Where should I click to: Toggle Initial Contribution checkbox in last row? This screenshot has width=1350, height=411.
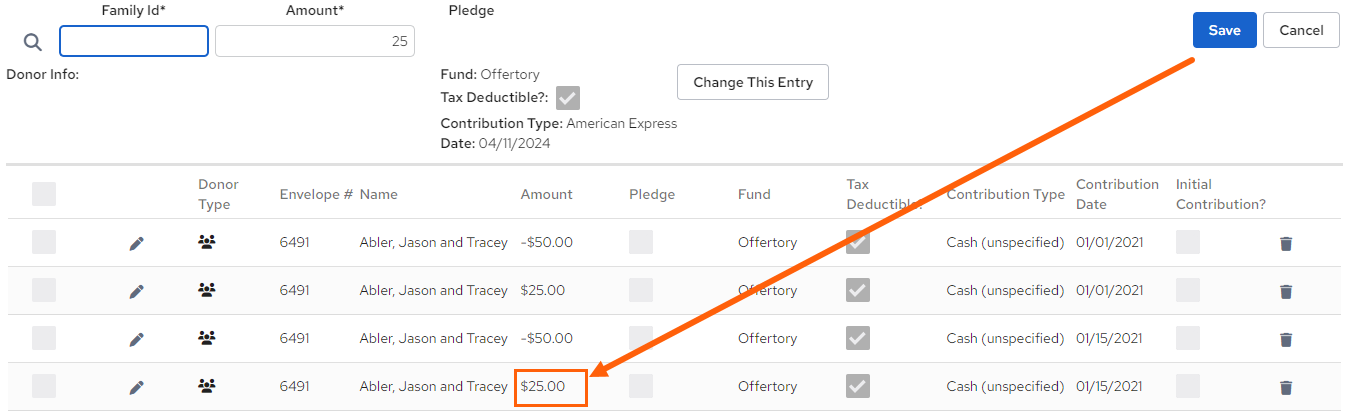[1188, 386]
